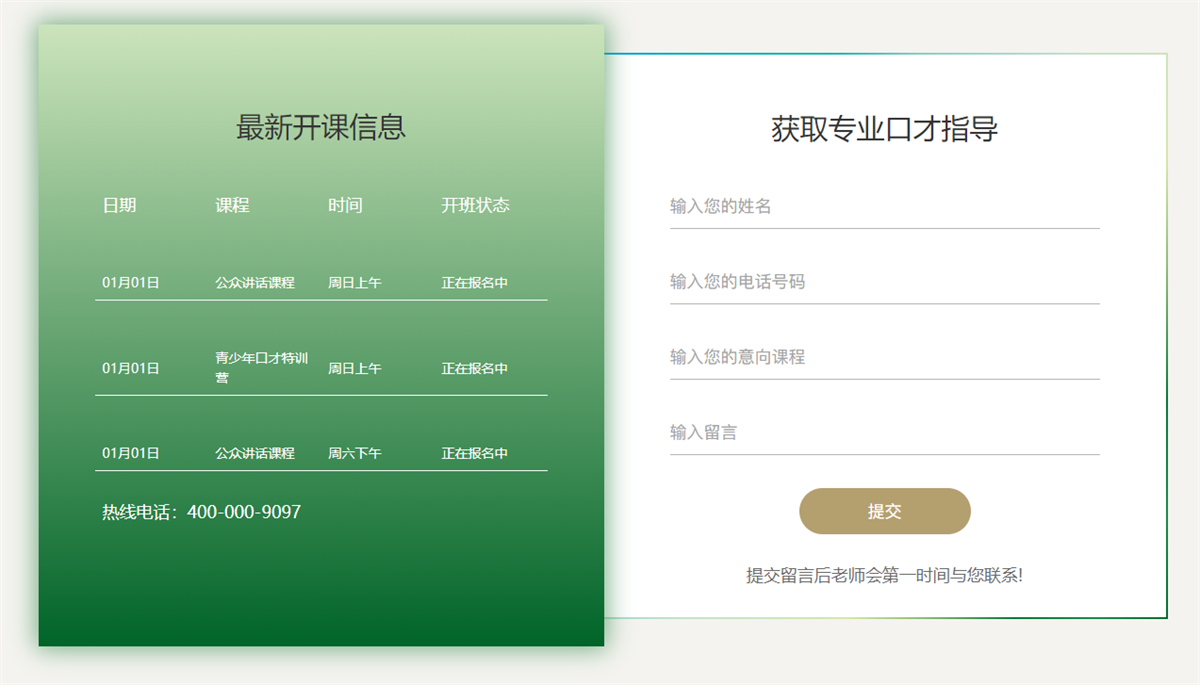Click 01月01日 date in 青少年口才特训营 row
This screenshot has width=1200, height=685.
pos(131,368)
